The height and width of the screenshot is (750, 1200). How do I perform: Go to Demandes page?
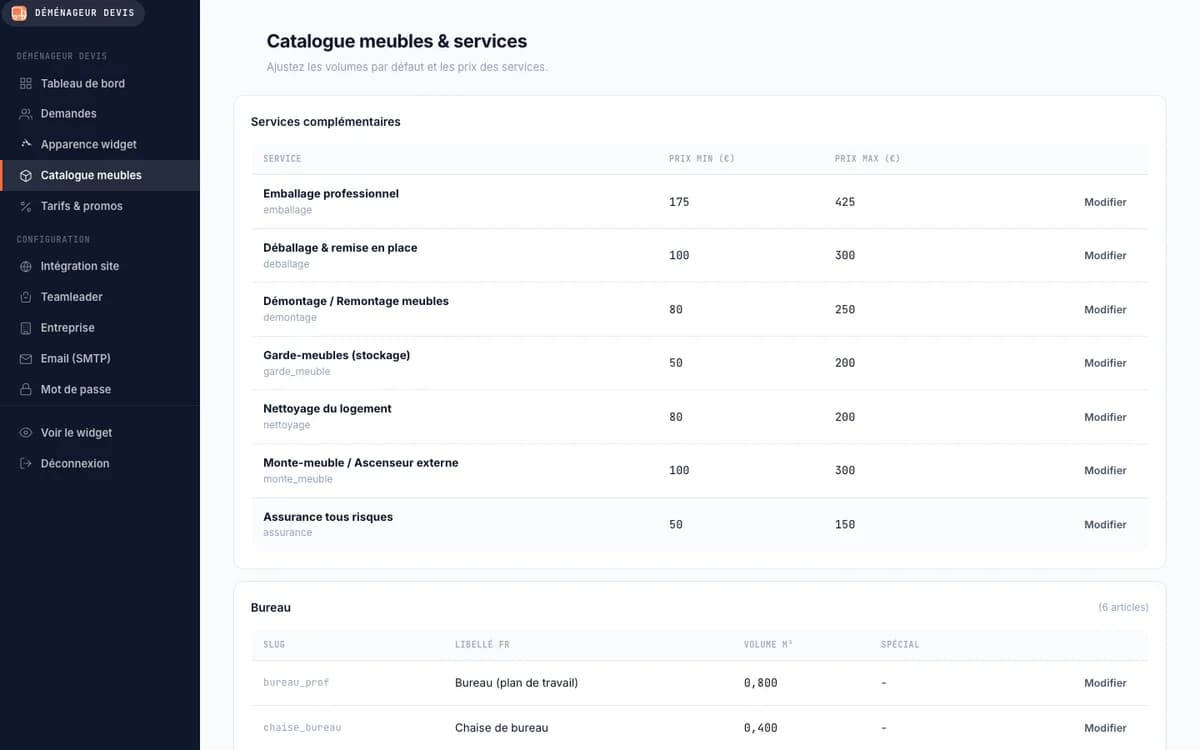point(100,114)
